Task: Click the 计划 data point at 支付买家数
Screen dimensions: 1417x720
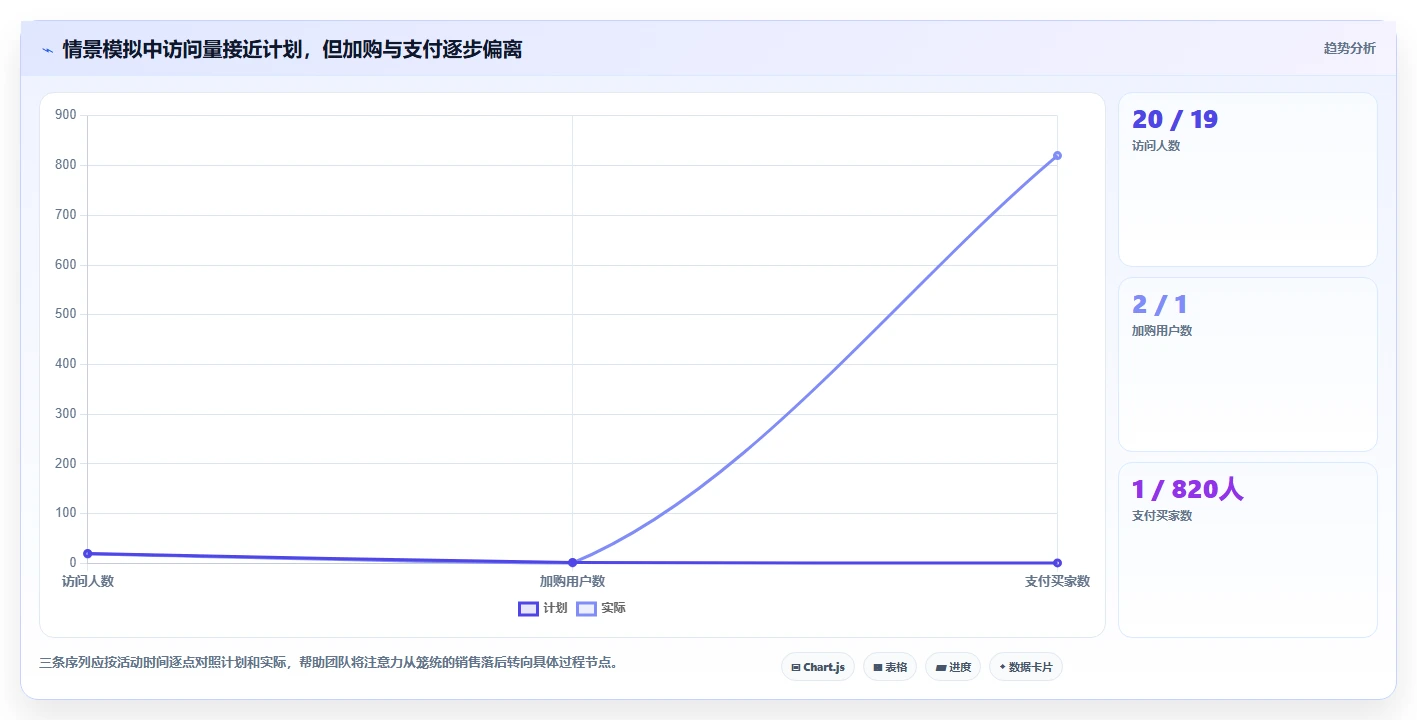Action: pyautogui.click(x=1057, y=563)
